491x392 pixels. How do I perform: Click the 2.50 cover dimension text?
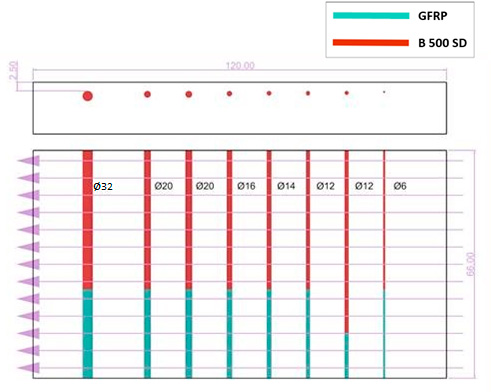[14, 70]
